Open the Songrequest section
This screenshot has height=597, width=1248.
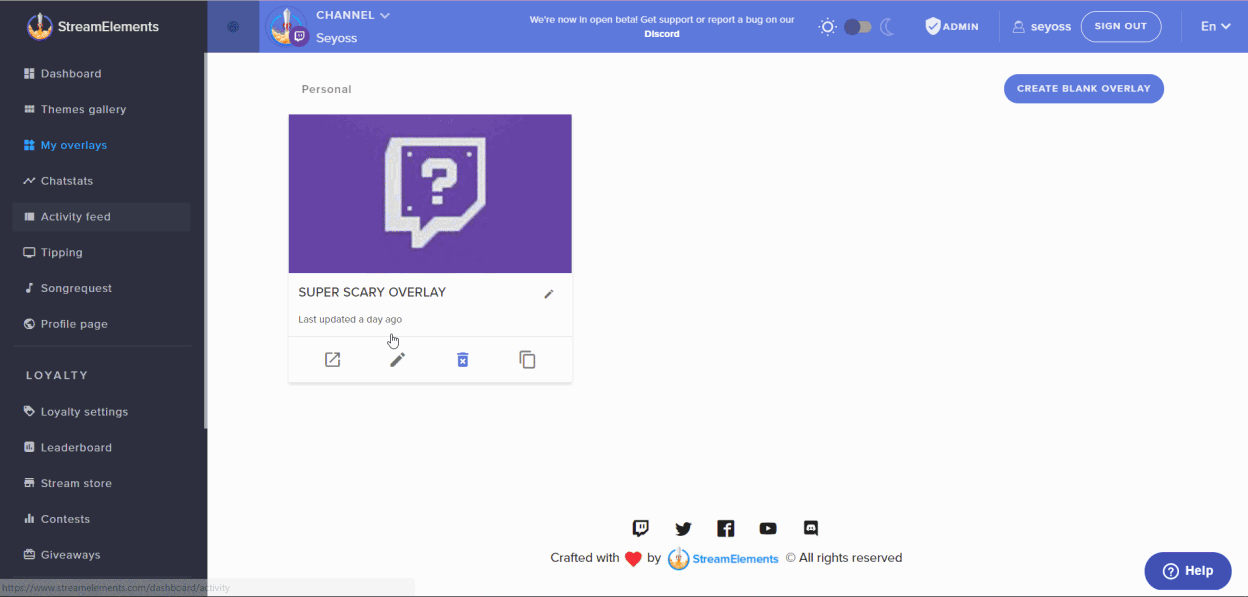click(x=75, y=288)
